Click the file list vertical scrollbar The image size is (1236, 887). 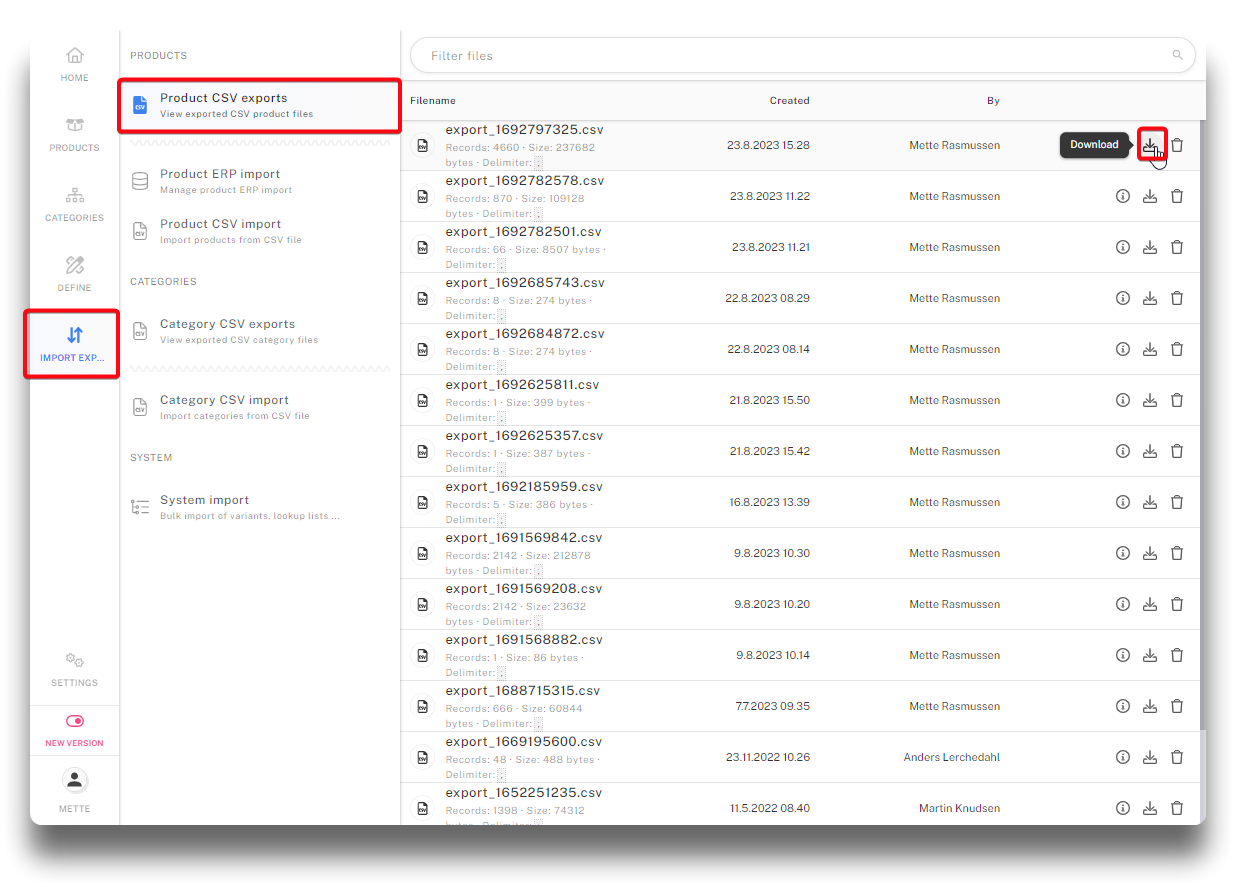pyautogui.click(x=1201, y=400)
